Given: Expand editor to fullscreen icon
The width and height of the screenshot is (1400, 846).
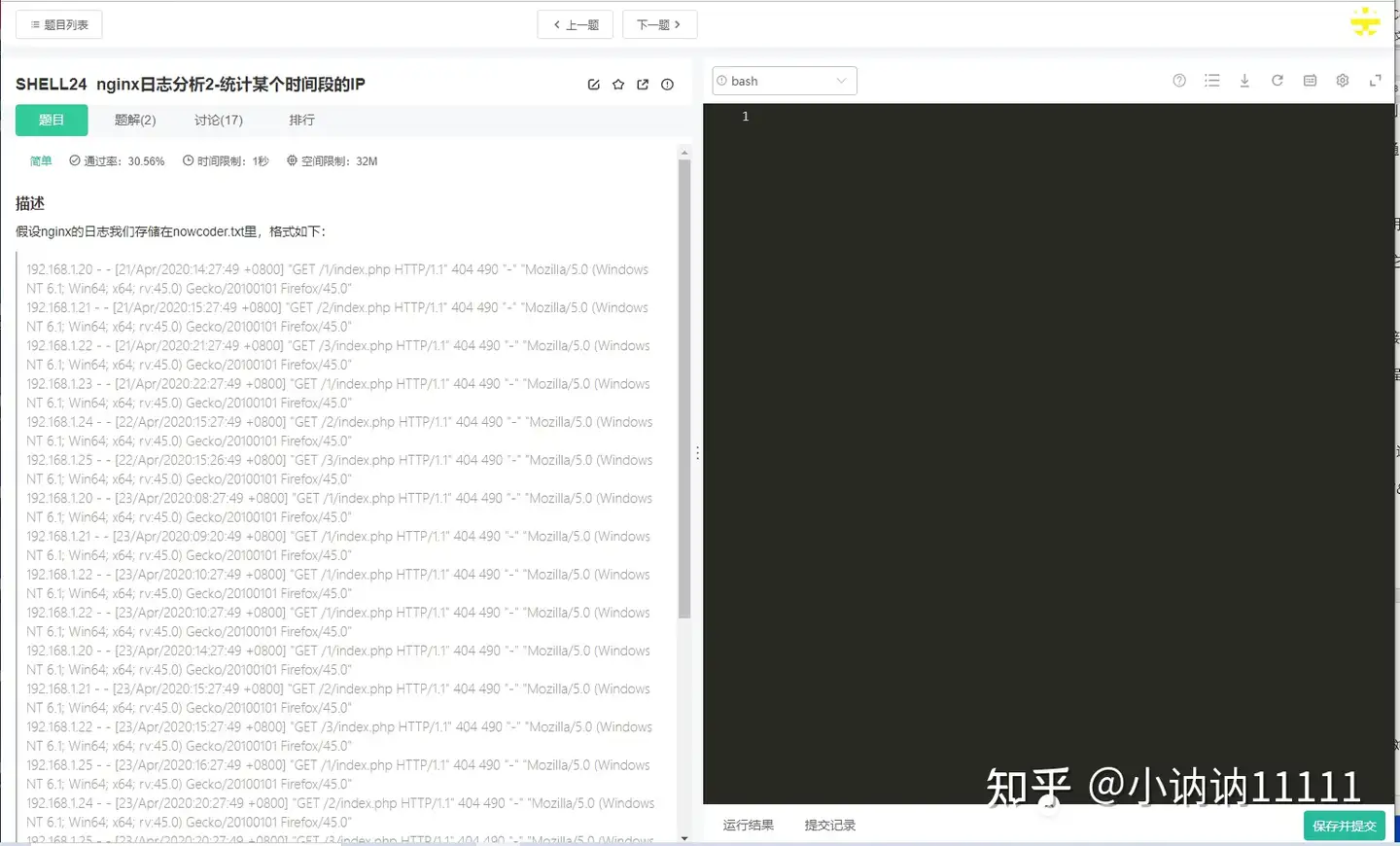Looking at the screenshot, I should (1375, 81).
